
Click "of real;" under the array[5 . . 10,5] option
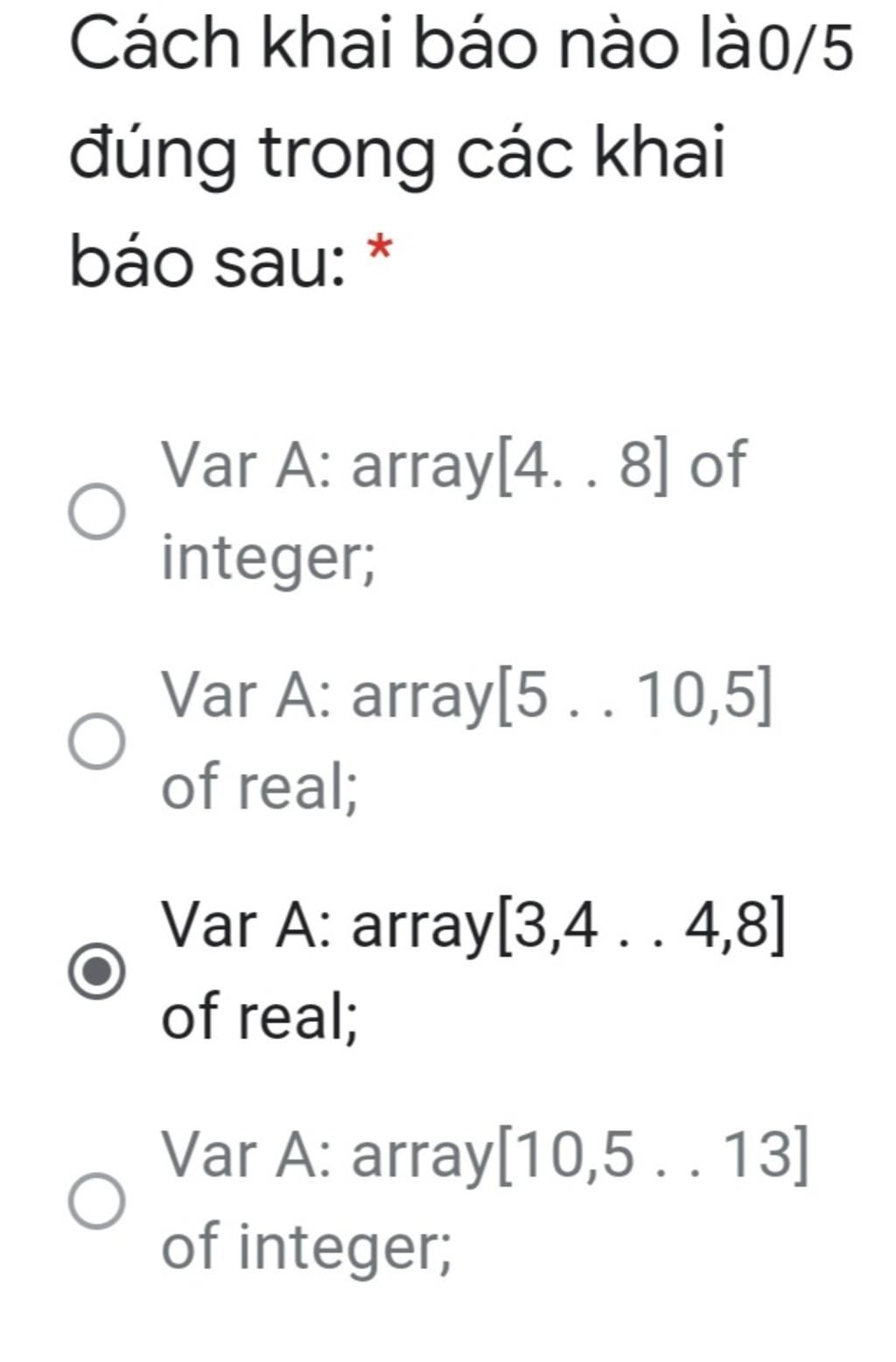coord(260,786)
